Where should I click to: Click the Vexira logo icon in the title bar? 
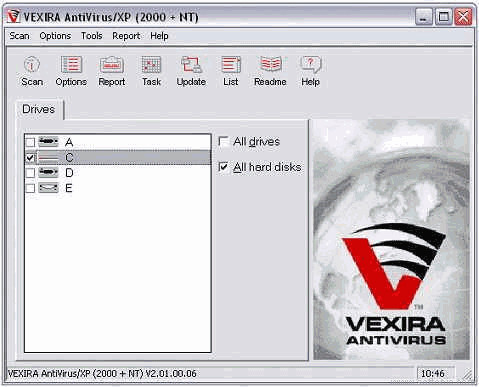13,16
